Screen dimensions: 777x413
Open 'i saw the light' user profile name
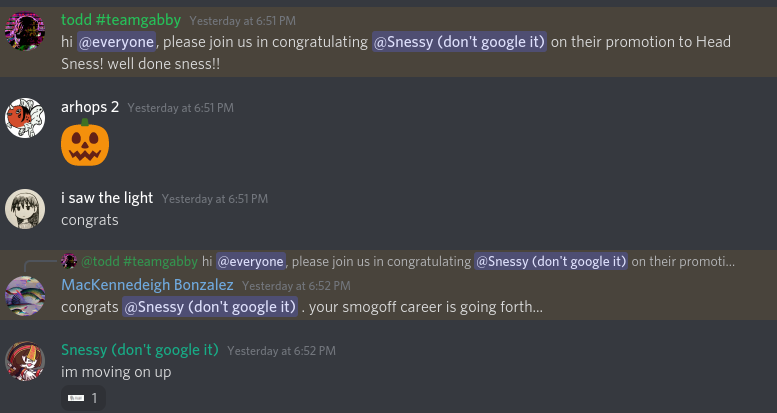[x=107, y=198]
